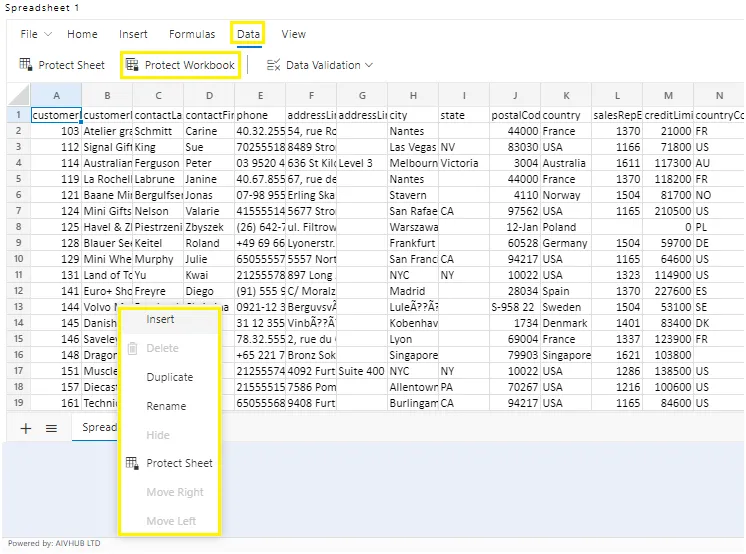This screenshot has height=554, width=746.
Task: Choose Rename from the context menu
Action: click(167, 406)
